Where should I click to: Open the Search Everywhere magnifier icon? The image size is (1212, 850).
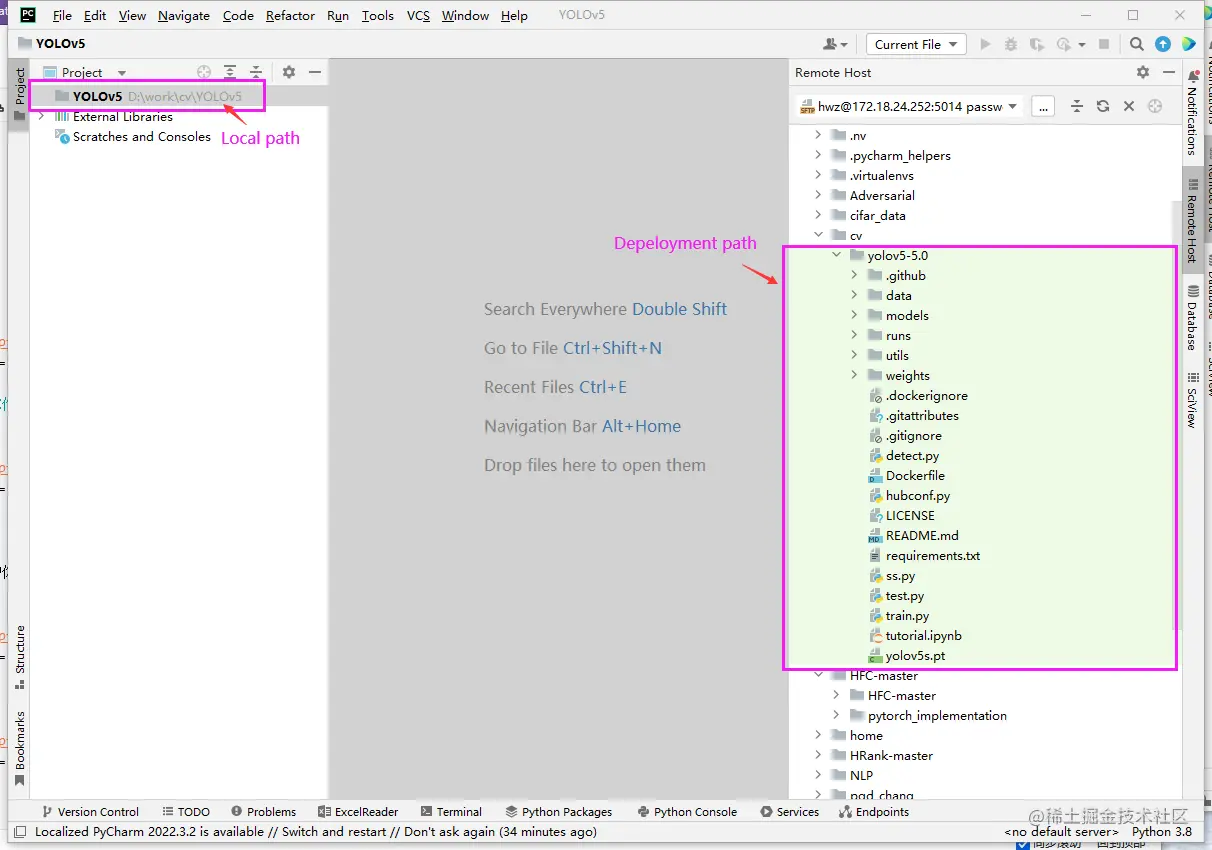click(1137, 44)
